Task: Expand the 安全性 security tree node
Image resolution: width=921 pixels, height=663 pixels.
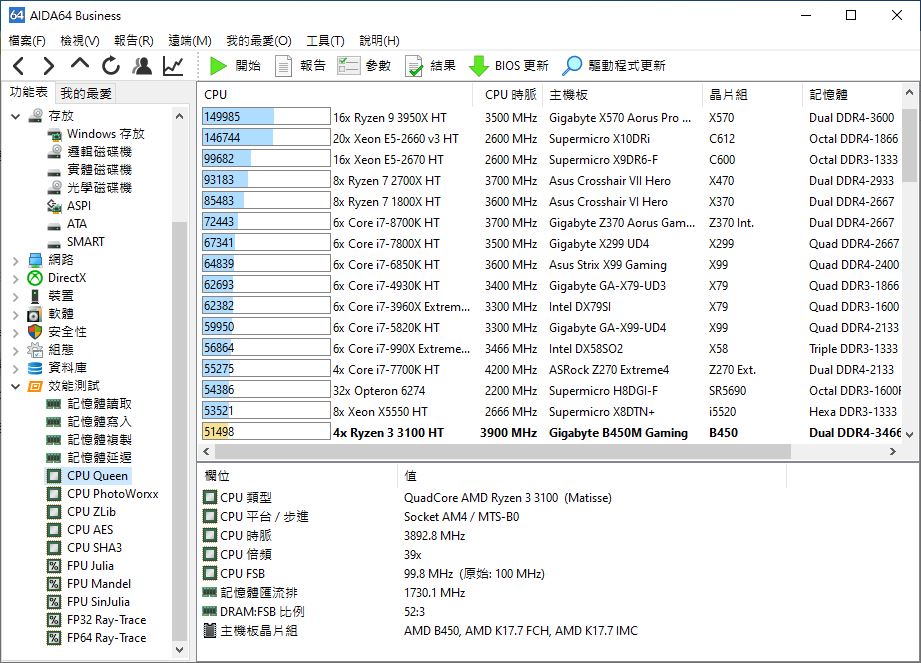Action: click(x=15, y=332)
